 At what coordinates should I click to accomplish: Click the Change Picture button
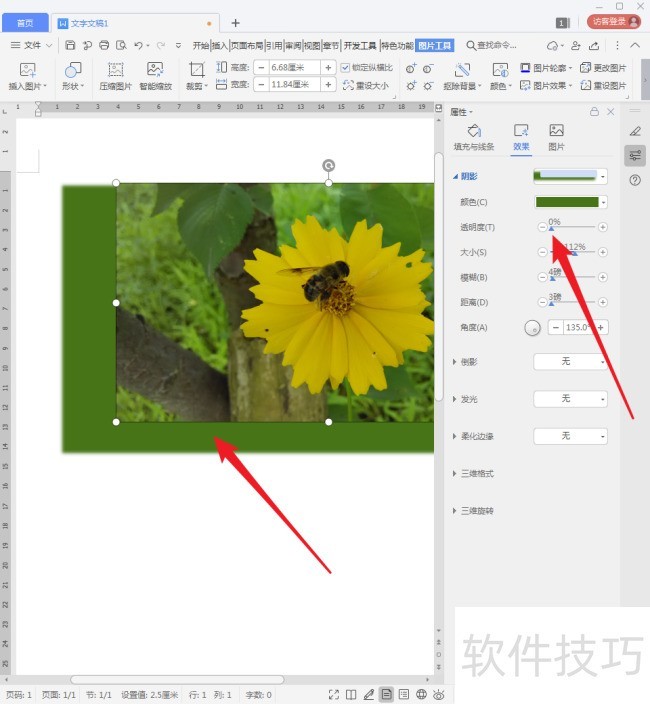point(603,68)
